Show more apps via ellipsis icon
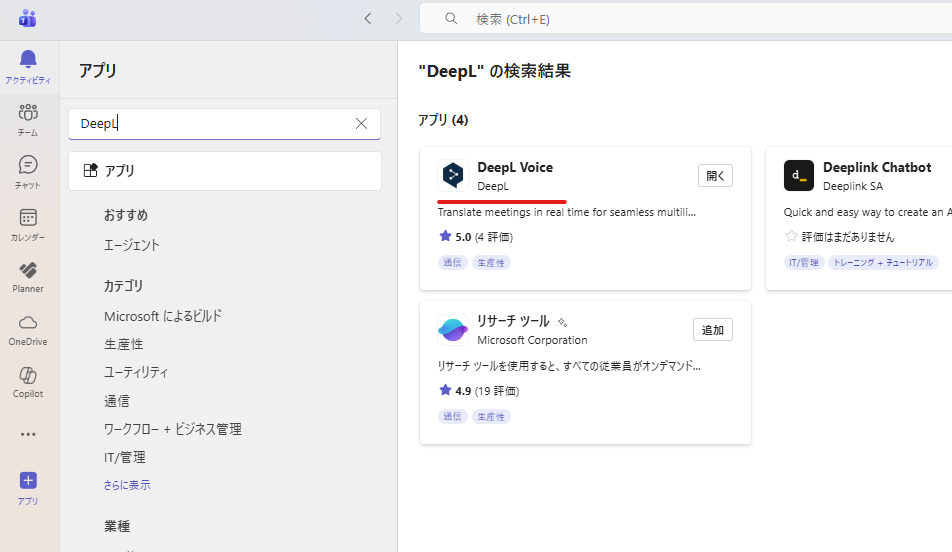The height and width of the screenshot is (552, 952). pos(28,434)
